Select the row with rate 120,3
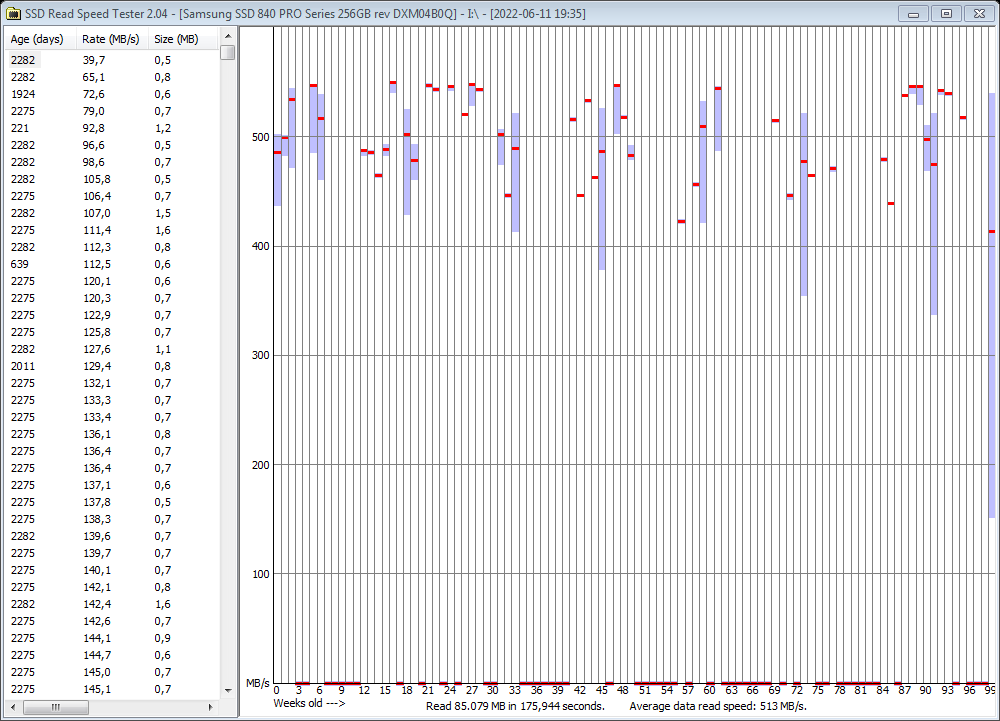1000x721 pixels. coord(112,298)
